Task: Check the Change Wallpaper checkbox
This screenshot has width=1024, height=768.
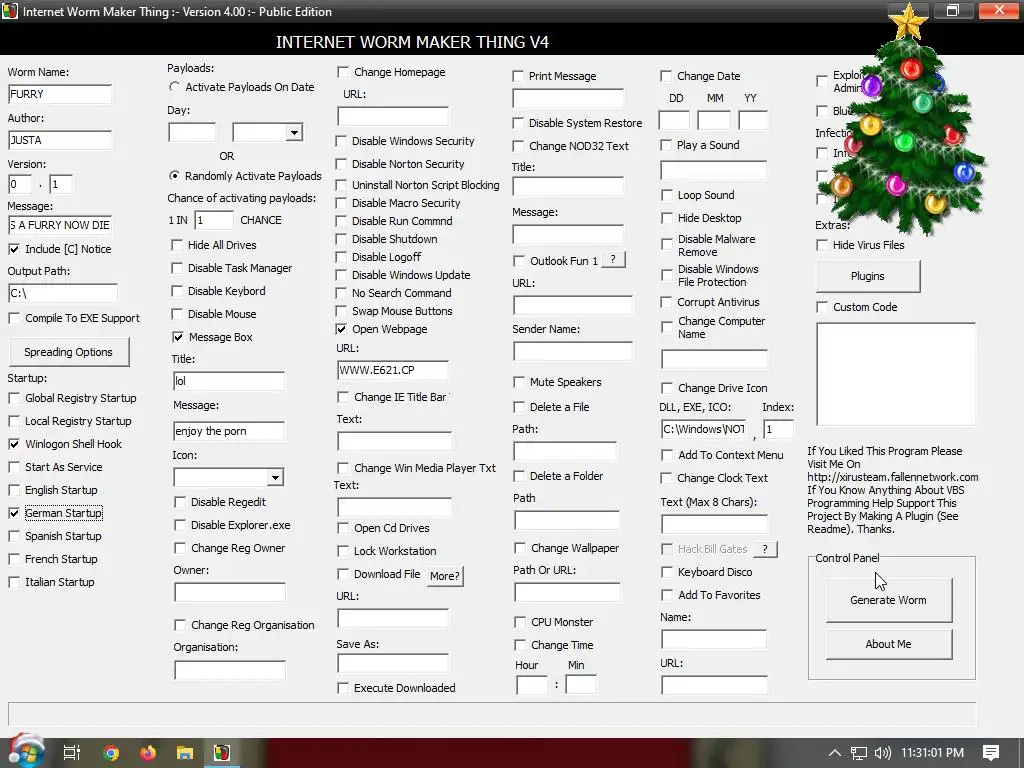Action: (x=520, y=548)
